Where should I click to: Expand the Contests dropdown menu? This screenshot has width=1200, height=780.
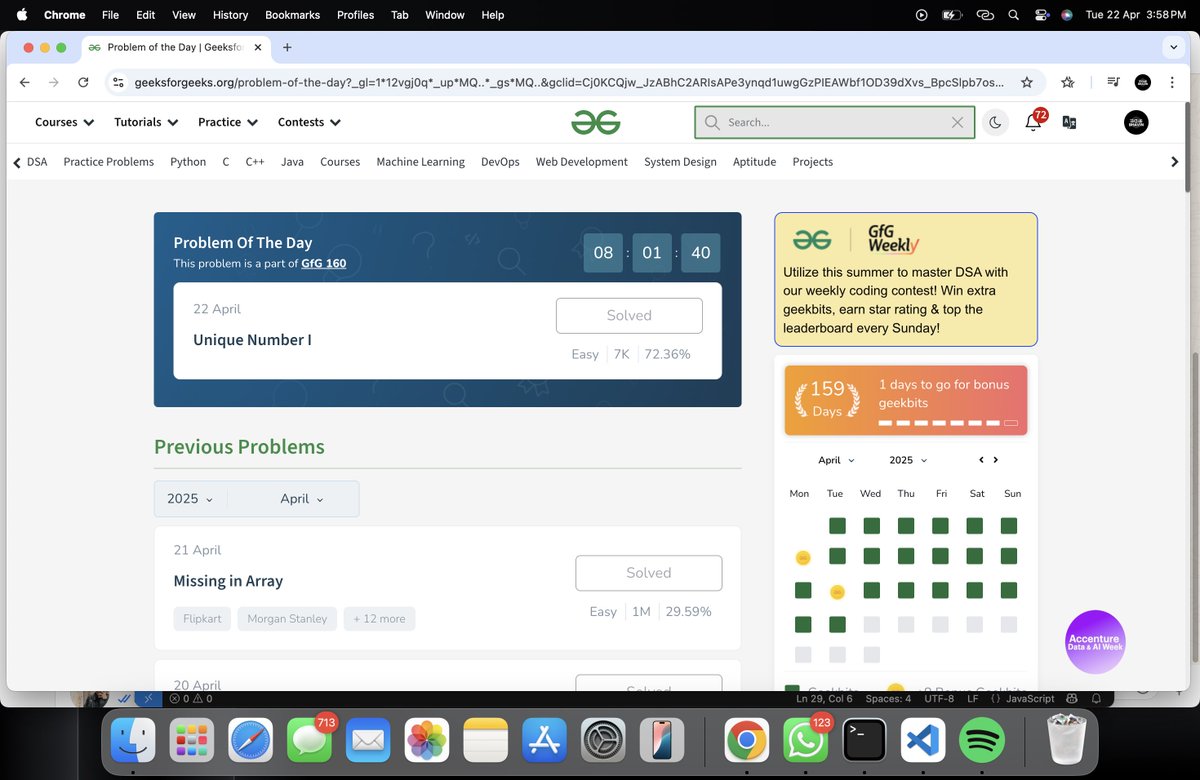coord(310,122)
